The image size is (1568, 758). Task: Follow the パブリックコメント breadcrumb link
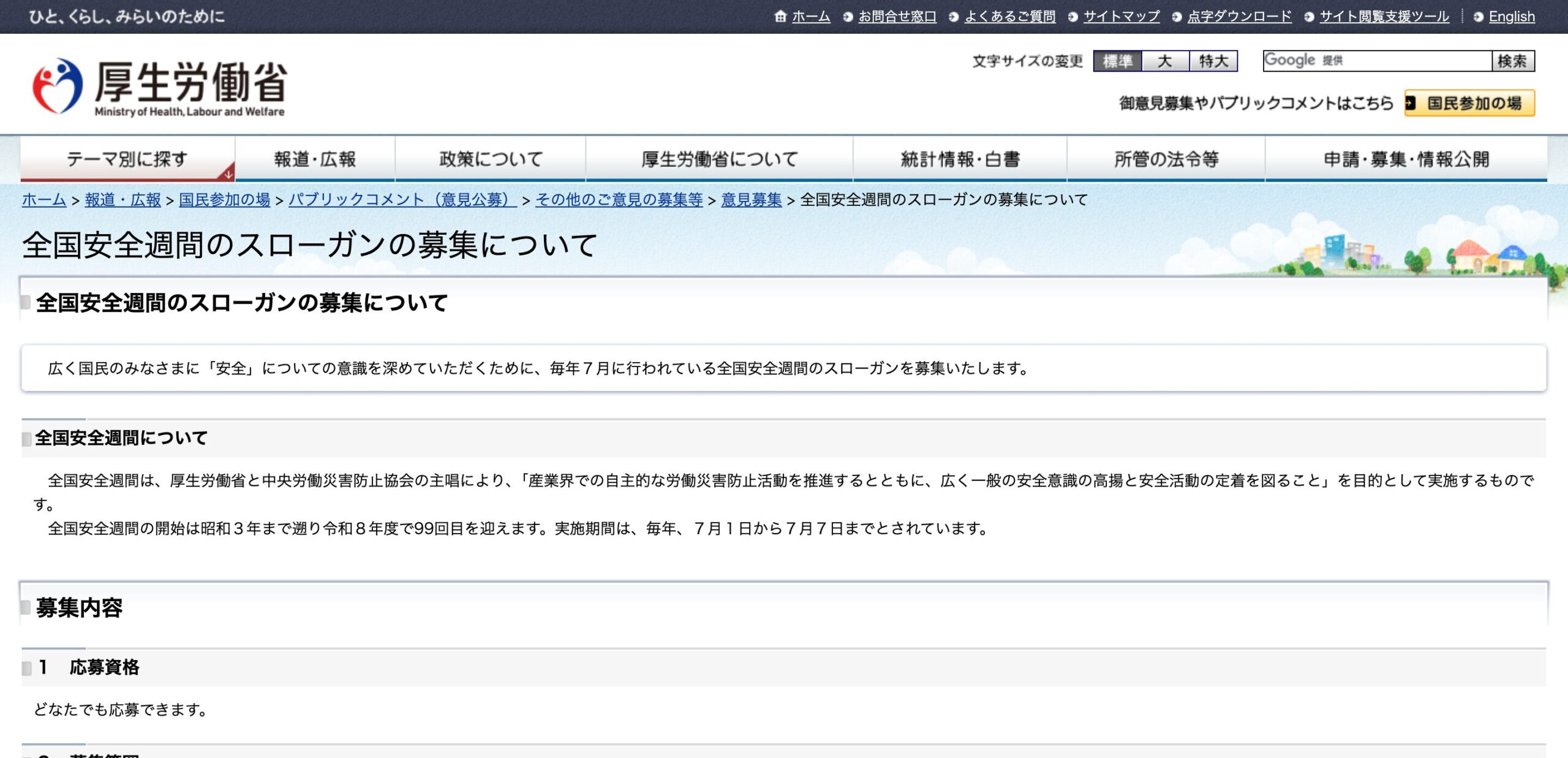[402, 200]
